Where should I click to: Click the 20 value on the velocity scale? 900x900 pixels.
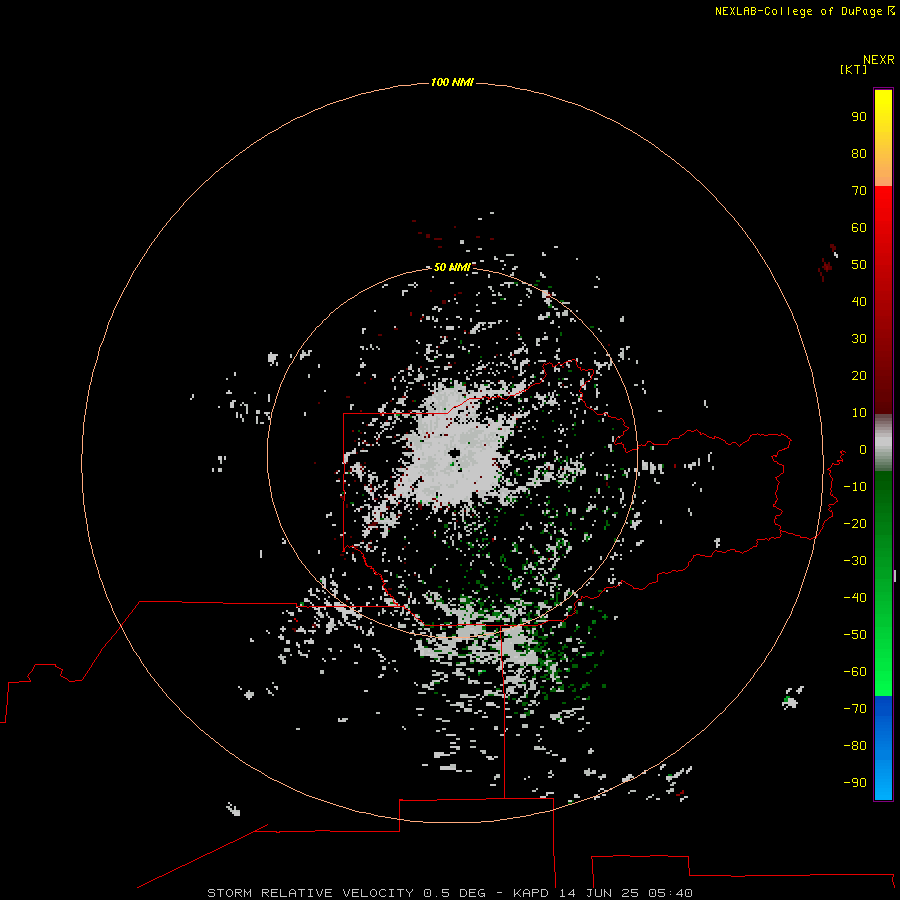859,375
